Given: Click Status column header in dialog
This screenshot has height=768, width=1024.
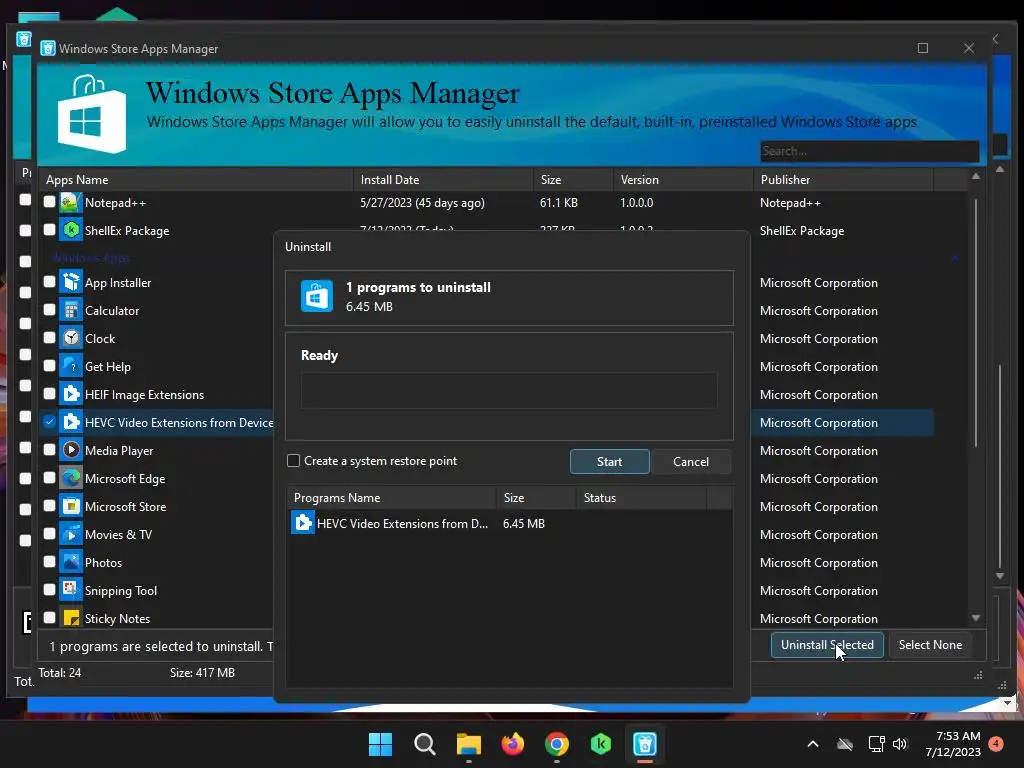Looking at the screenshot, I should [x=641, y=498].
